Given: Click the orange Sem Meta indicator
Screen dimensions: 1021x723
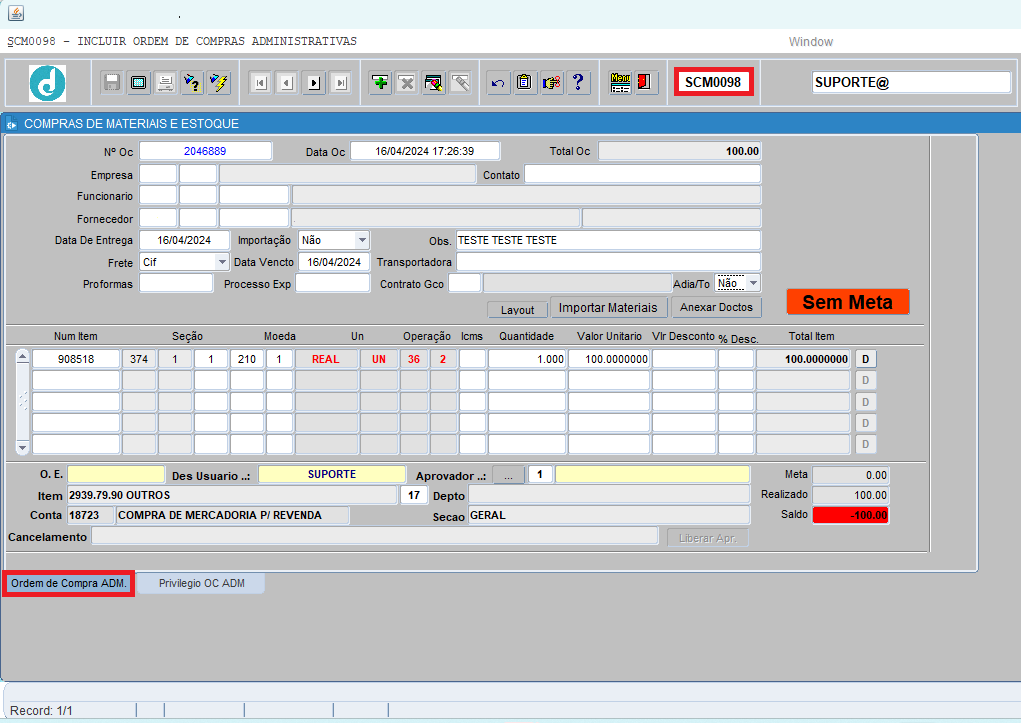Looking at the screenshot, I should tap(847, 302).
